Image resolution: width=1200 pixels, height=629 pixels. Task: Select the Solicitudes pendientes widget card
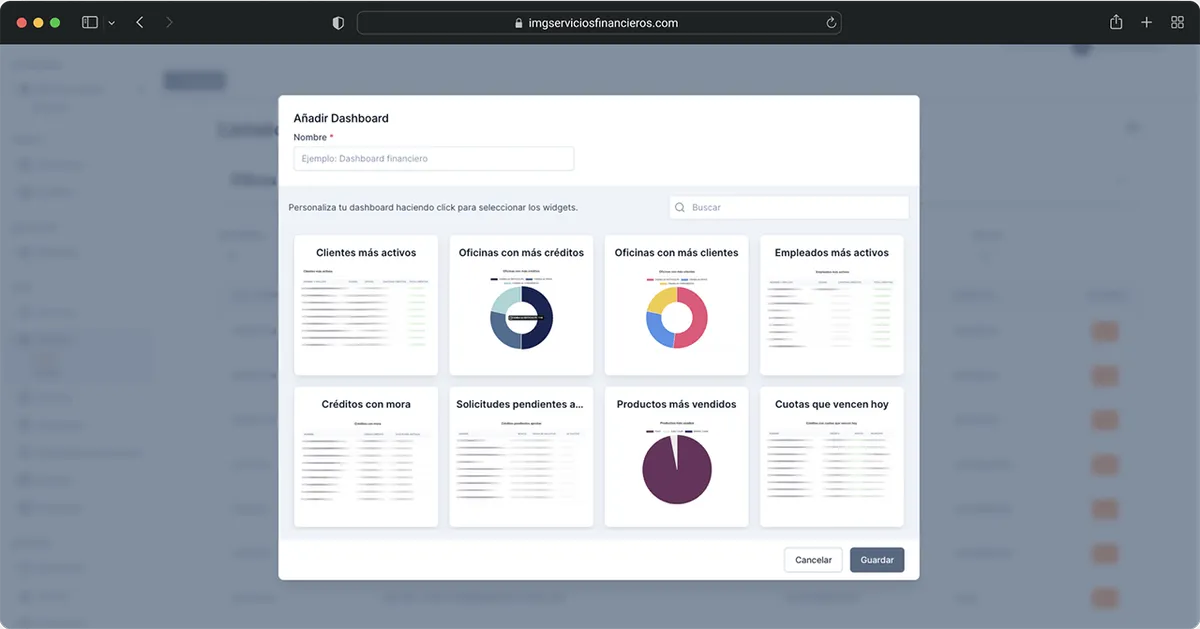521,457
